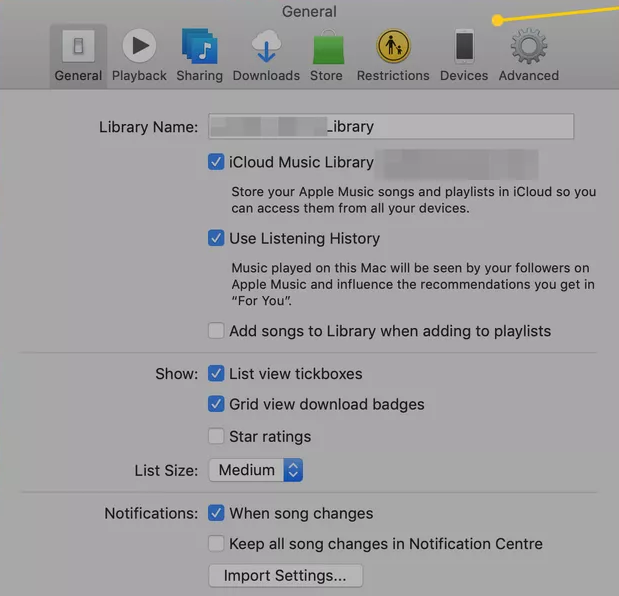Click the List Size label
The height and width of the screenshot is (596, 619).
166,470
